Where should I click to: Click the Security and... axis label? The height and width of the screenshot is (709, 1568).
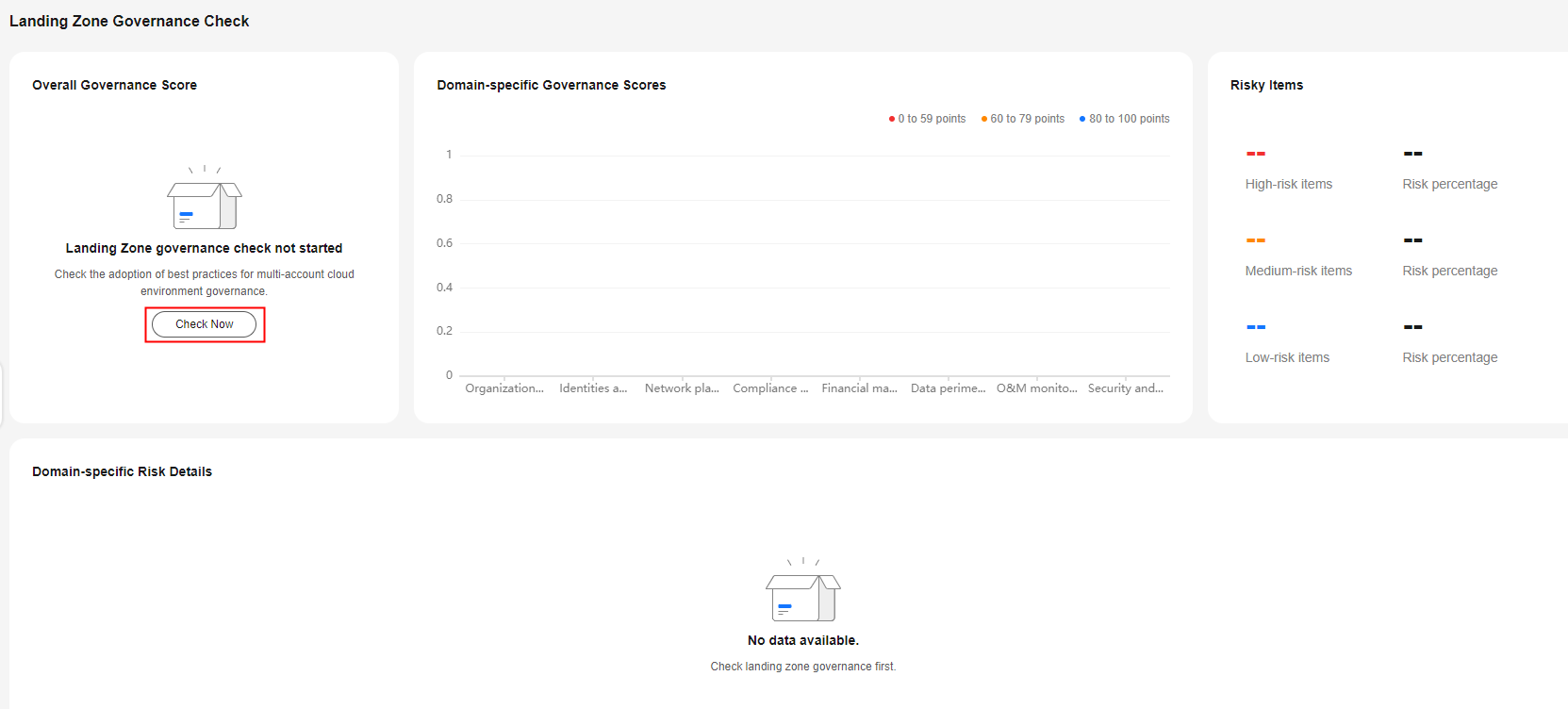[x=1125, y=388]
